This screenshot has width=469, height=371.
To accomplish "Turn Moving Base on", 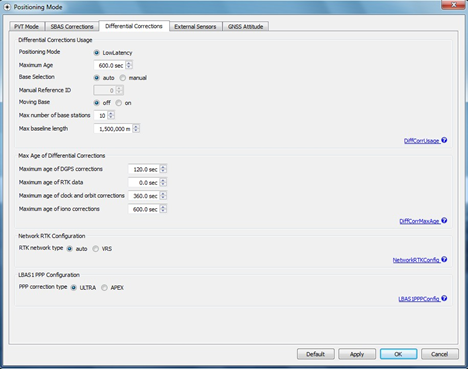I will 119,103.
